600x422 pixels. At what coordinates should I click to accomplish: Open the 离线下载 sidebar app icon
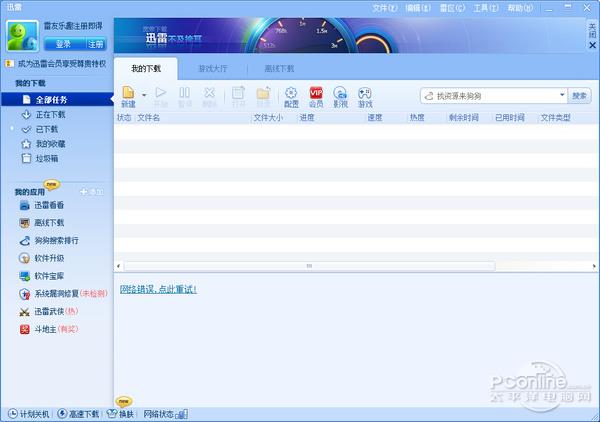tap(24, 223)
